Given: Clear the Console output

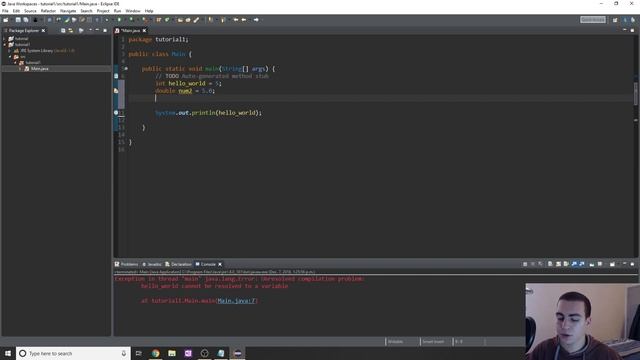Looking at the screenshot, I should (550, 264).
